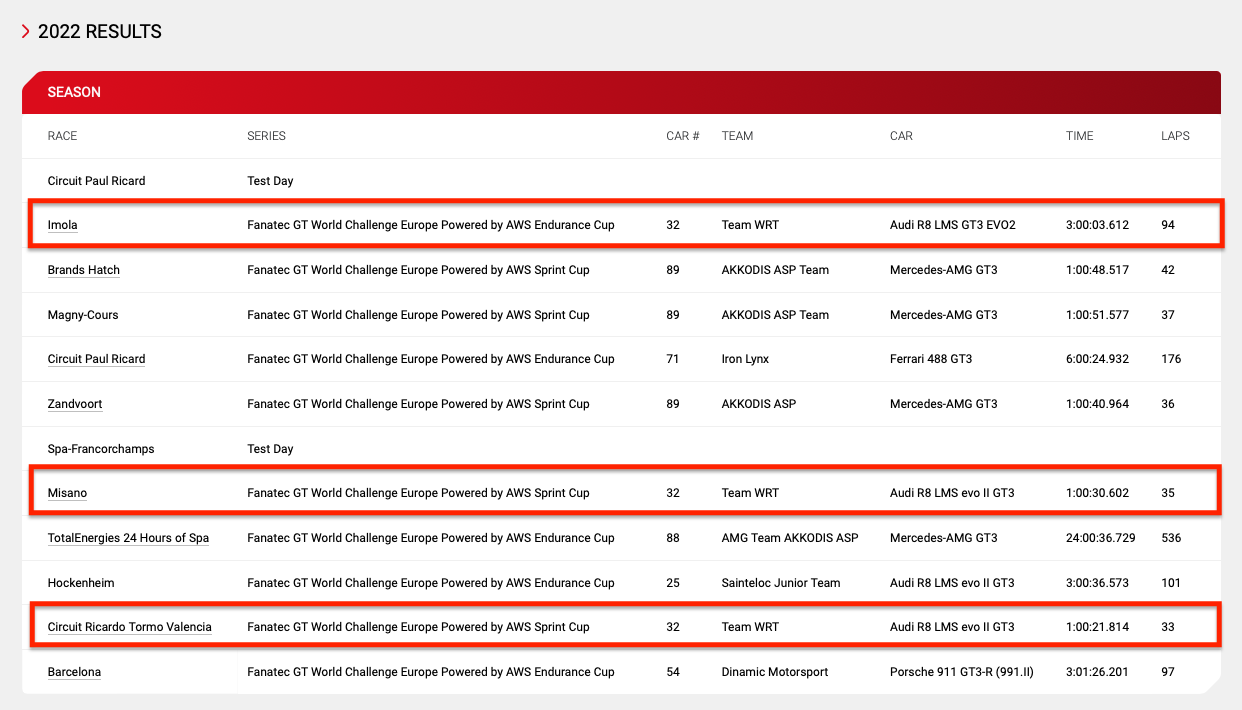The height and width of the screenshot is (710, 1242).
Task: Click the Ferrari 488 GT3 car cell
Action: (931, 359)
